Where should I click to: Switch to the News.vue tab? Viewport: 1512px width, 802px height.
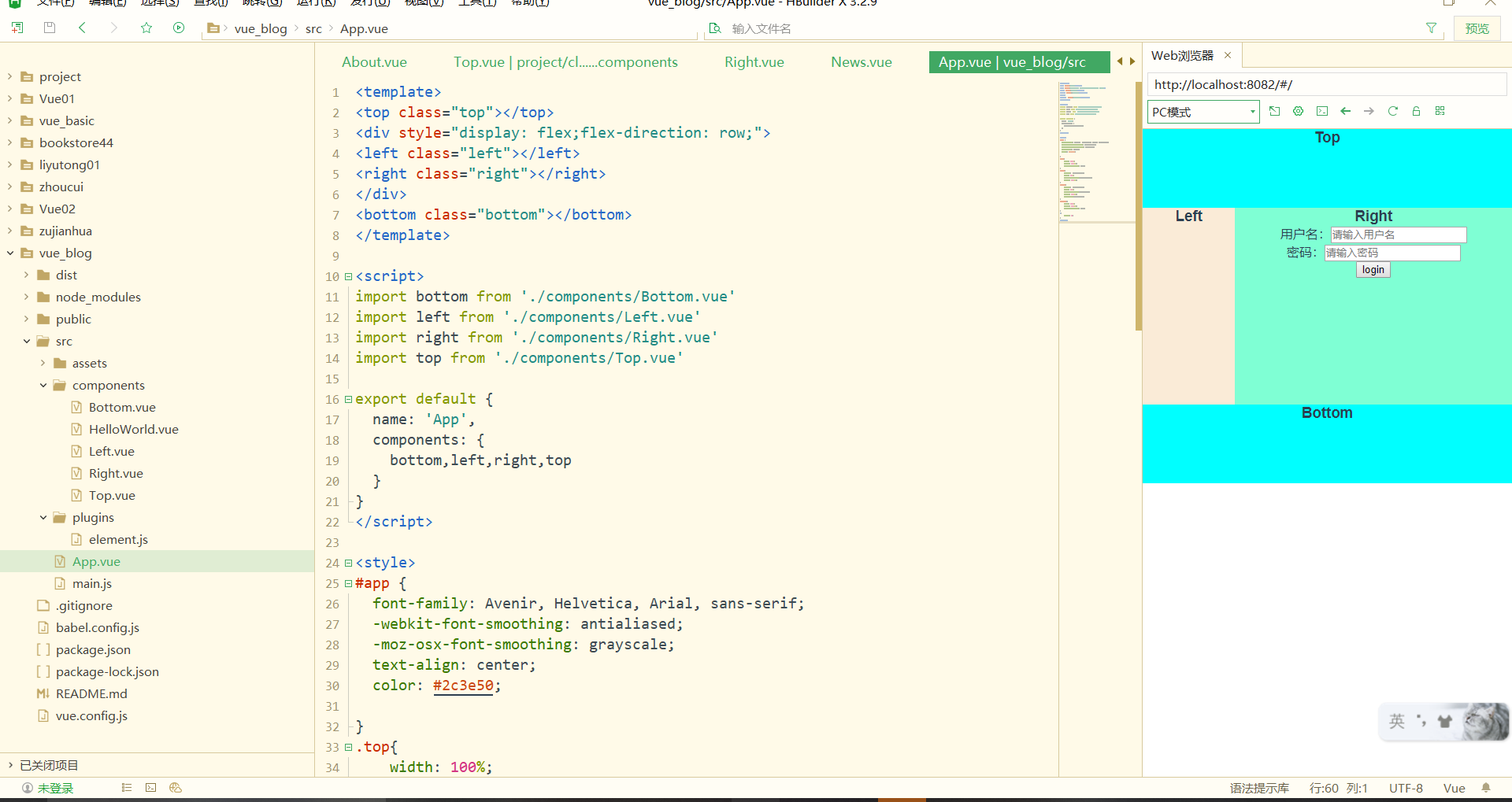point(862,62)
